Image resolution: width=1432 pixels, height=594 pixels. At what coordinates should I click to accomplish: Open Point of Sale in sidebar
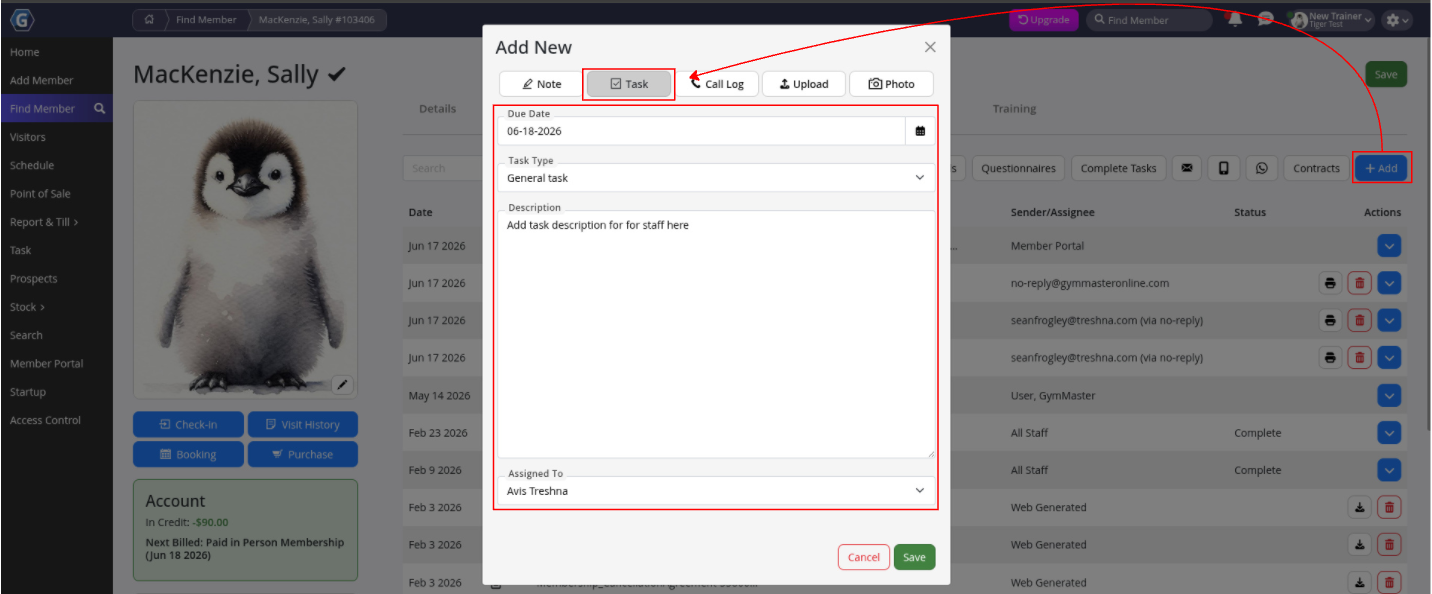tap(40, 194)
